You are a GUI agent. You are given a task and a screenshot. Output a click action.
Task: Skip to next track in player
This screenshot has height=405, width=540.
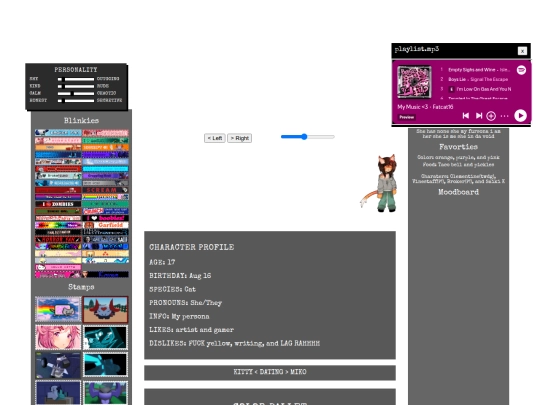(479, 116)
